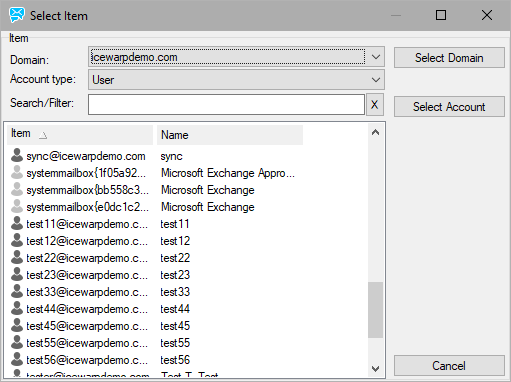
Task: Maximize the Select Item window
Action: click(x=441, y=15)
